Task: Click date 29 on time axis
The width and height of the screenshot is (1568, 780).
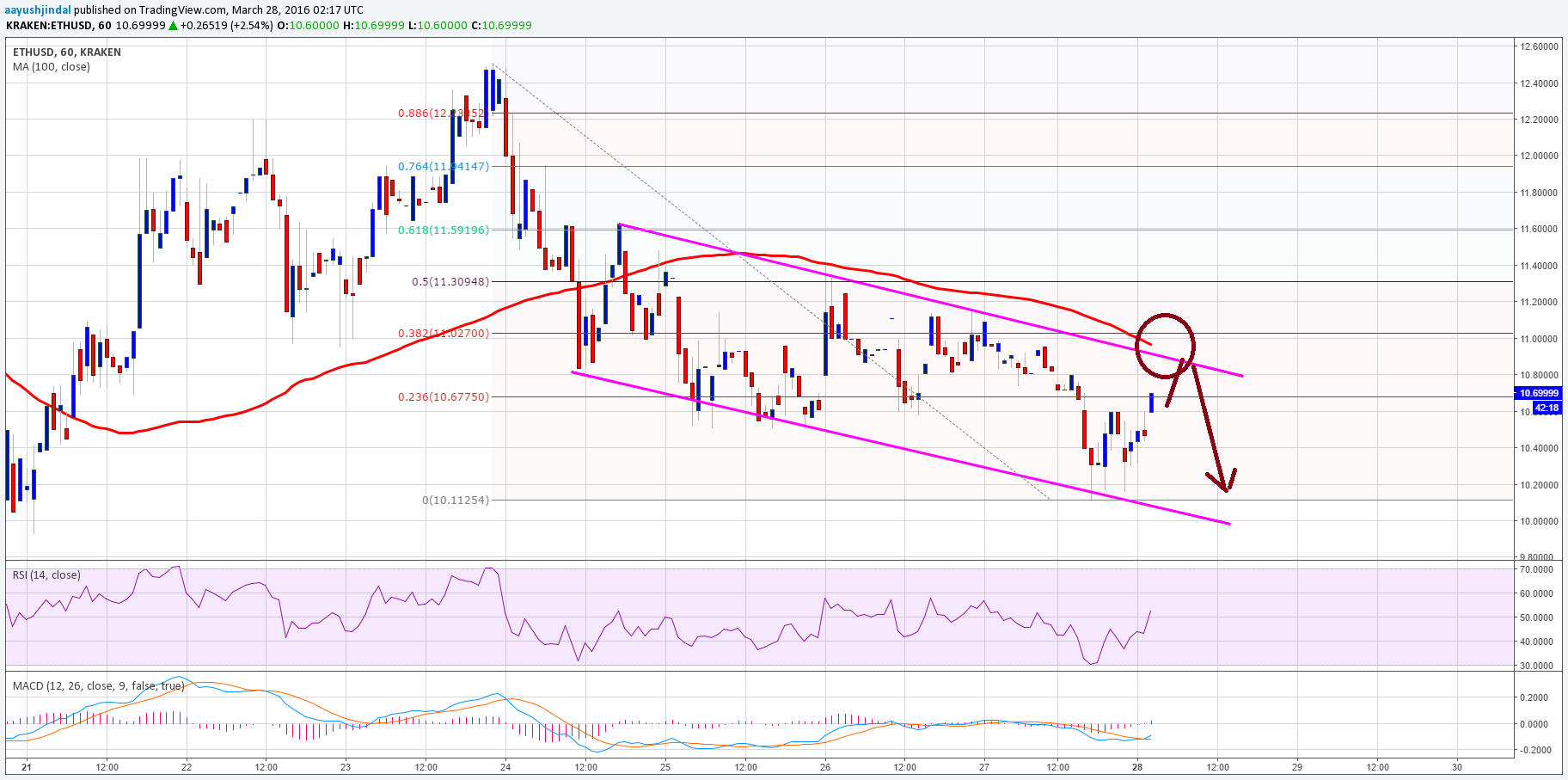Action: [1297, 767]
